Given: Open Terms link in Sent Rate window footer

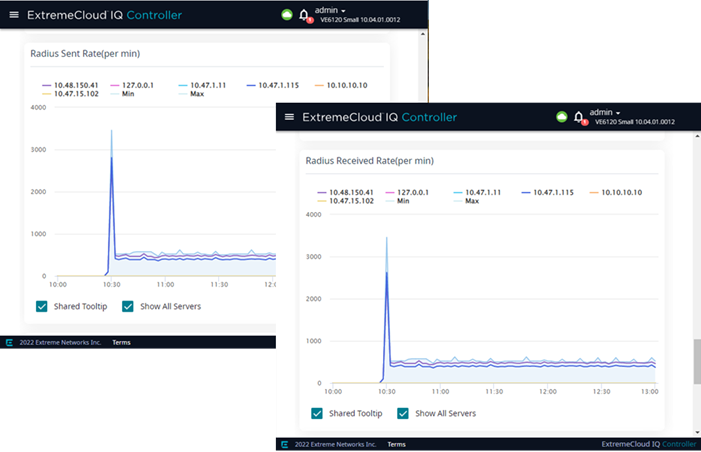Looking at the screenshot, I should tap(120, 342).
